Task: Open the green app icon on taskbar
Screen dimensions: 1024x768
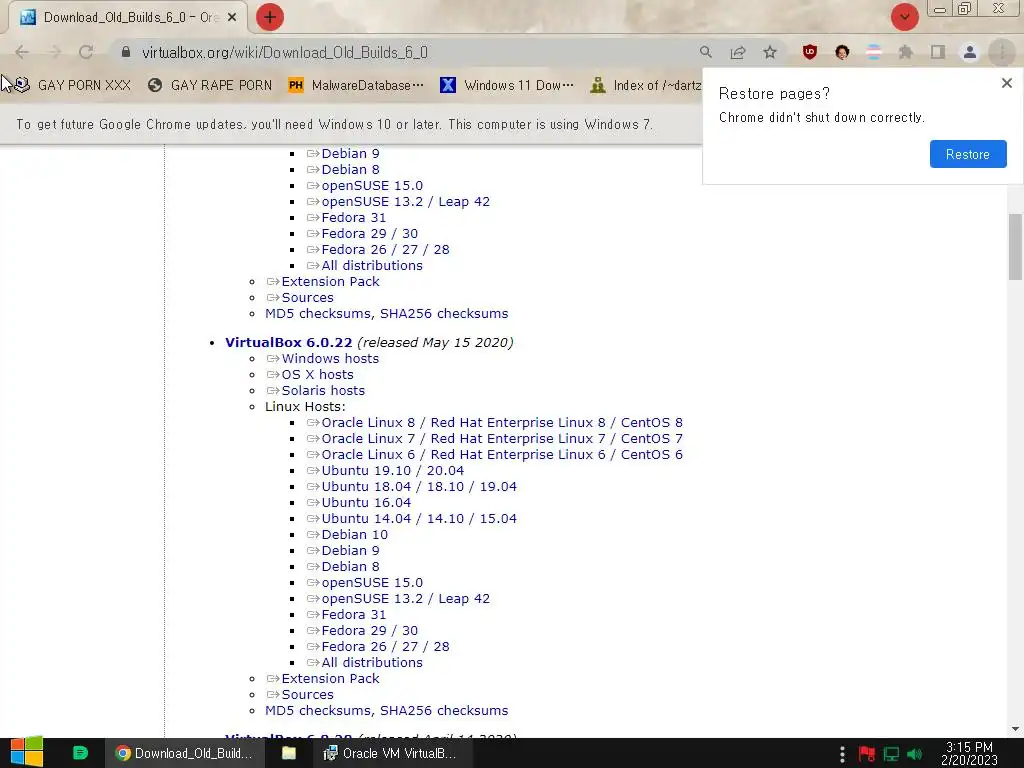Action: (x=80, y=753)
